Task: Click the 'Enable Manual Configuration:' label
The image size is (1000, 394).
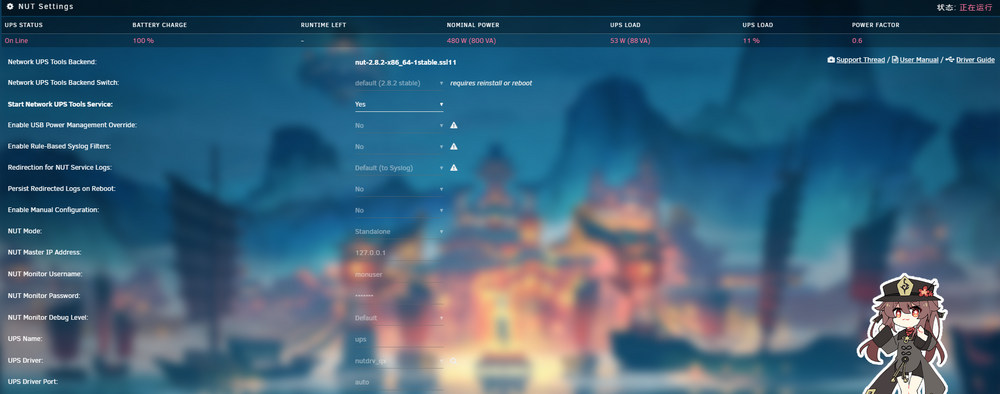Action: (x=54, y=210)
